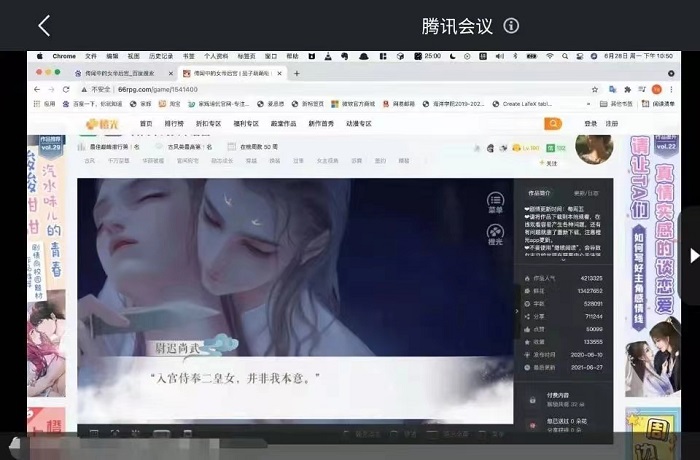Expand the description with the down chevron
Screen dimensions: 700x460
[563, 259]
